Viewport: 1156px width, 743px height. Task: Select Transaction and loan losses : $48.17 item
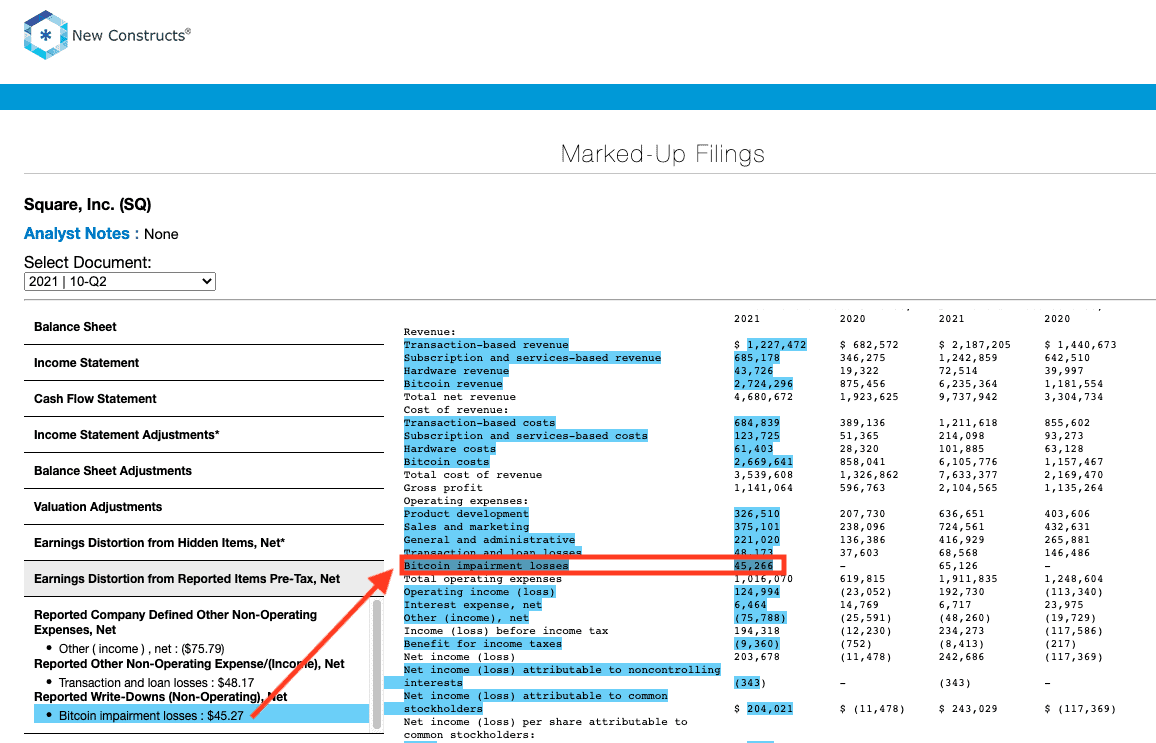(156, 683)
